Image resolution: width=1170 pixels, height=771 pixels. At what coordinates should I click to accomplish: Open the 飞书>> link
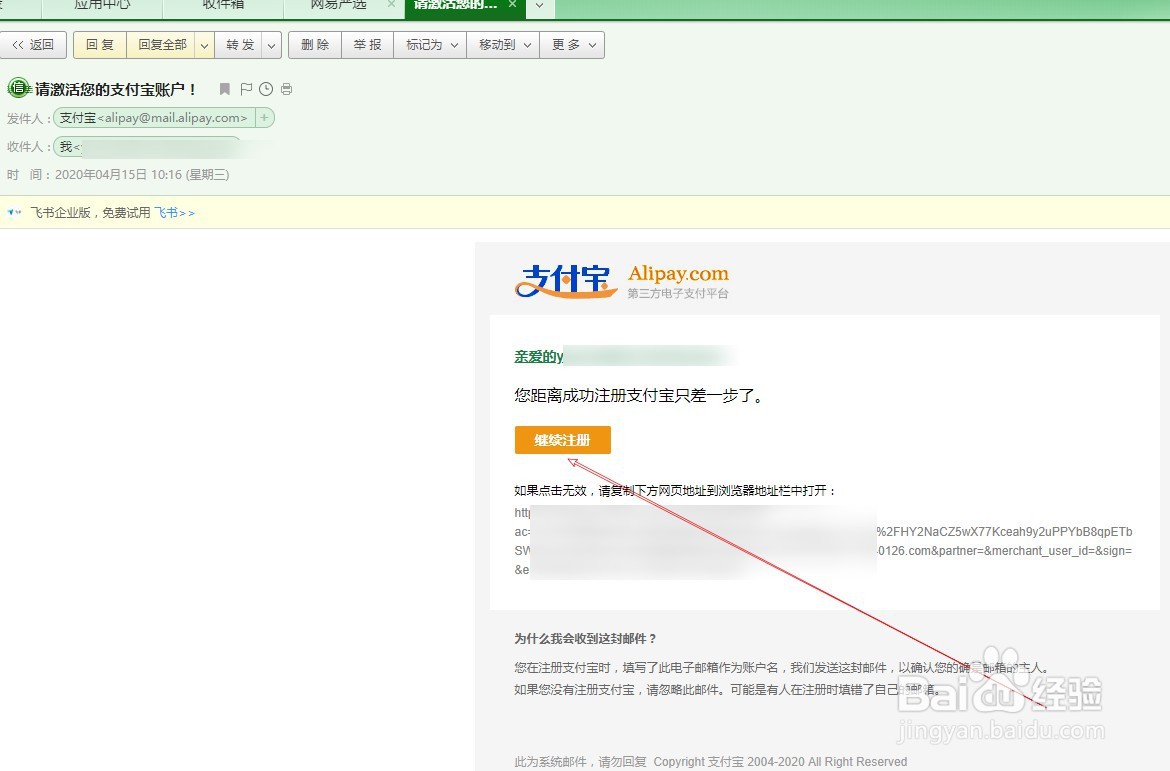tap(174, 213)
